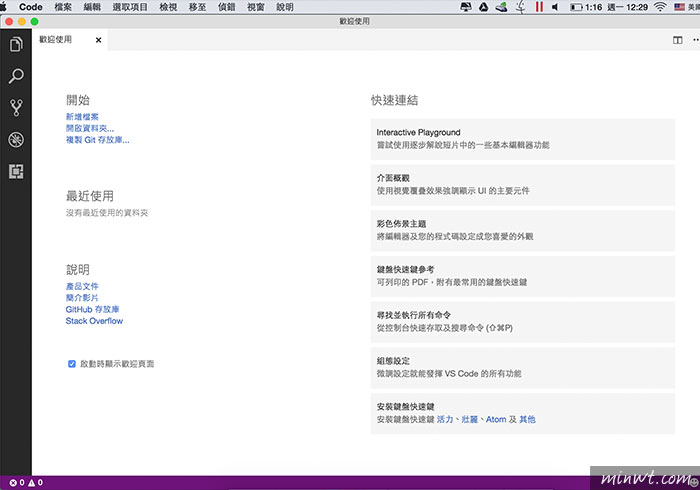Select the 歡迎使用 editor tab
This screenshot has width=700, height=490.
click(x=70, y=40)
